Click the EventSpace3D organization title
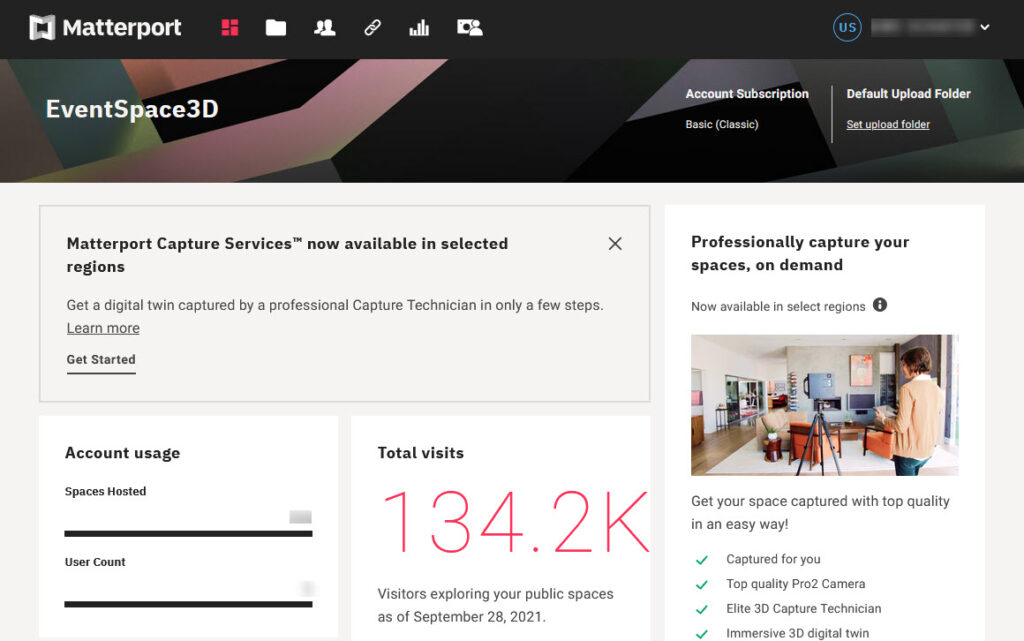Screen dimensions: 1024x641 coord(132,109)
